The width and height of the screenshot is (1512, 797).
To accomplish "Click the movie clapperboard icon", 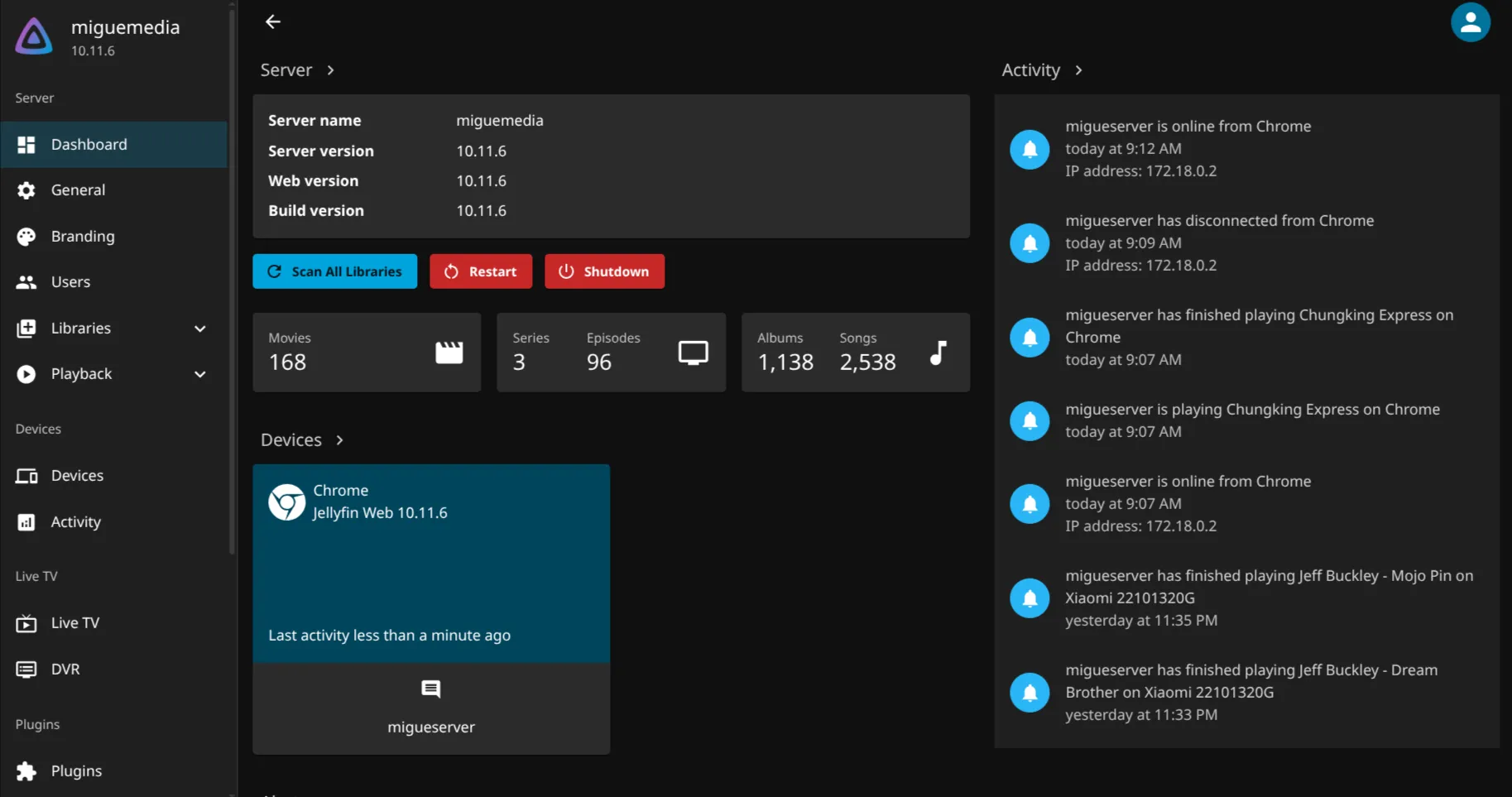I will point(449,353).
